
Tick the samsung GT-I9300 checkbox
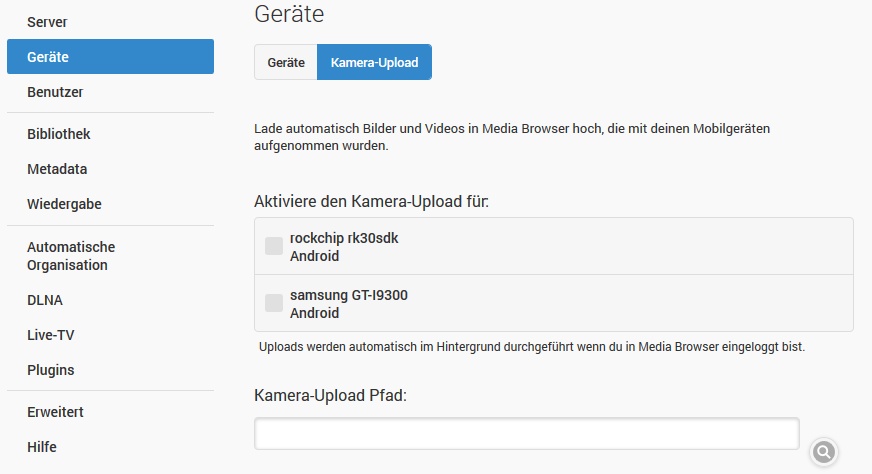(x=274, y=303)
